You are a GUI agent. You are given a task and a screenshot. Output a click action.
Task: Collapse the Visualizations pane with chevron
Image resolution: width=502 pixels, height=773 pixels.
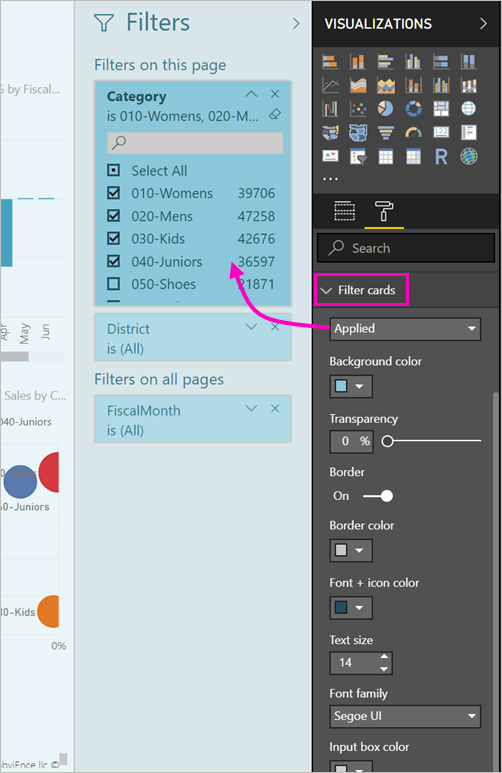(483, 24)
